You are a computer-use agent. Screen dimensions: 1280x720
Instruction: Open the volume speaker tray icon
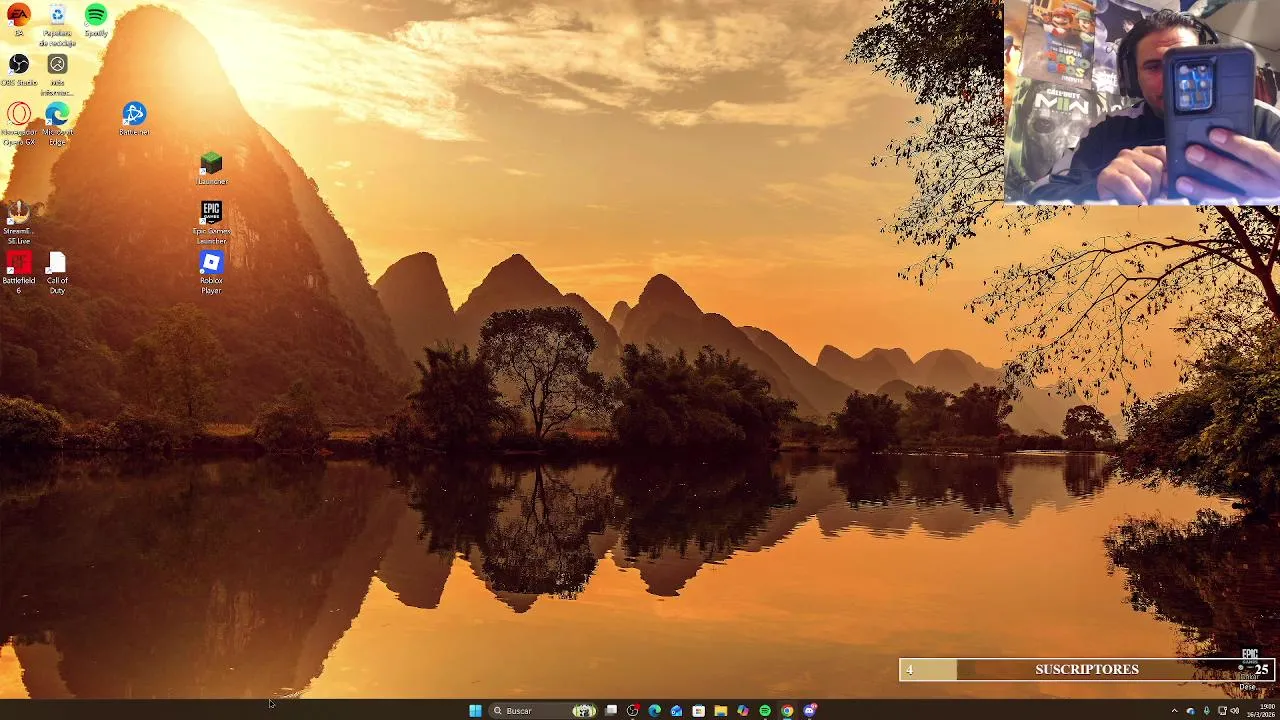click(1235, 711)
